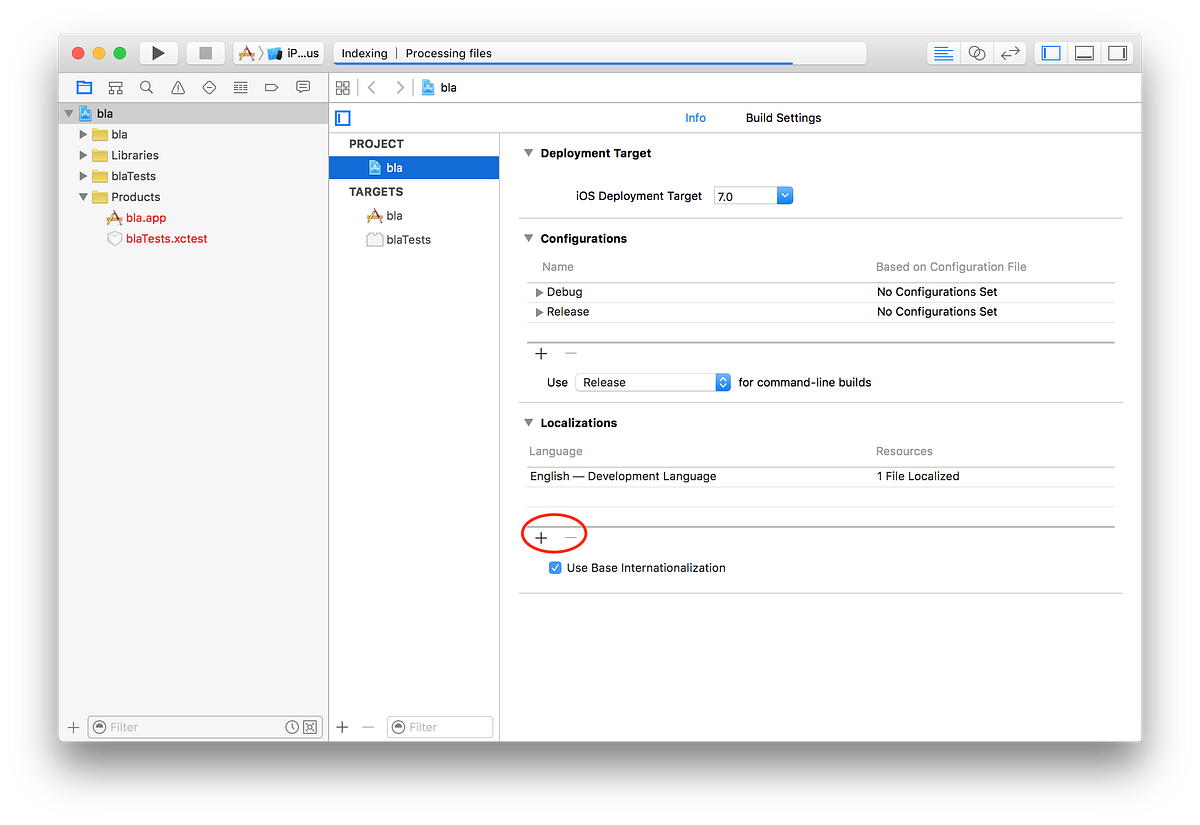The image size is (1200, 825).
Task: Enable Use Base Internationalization
Action: (555, 567)
